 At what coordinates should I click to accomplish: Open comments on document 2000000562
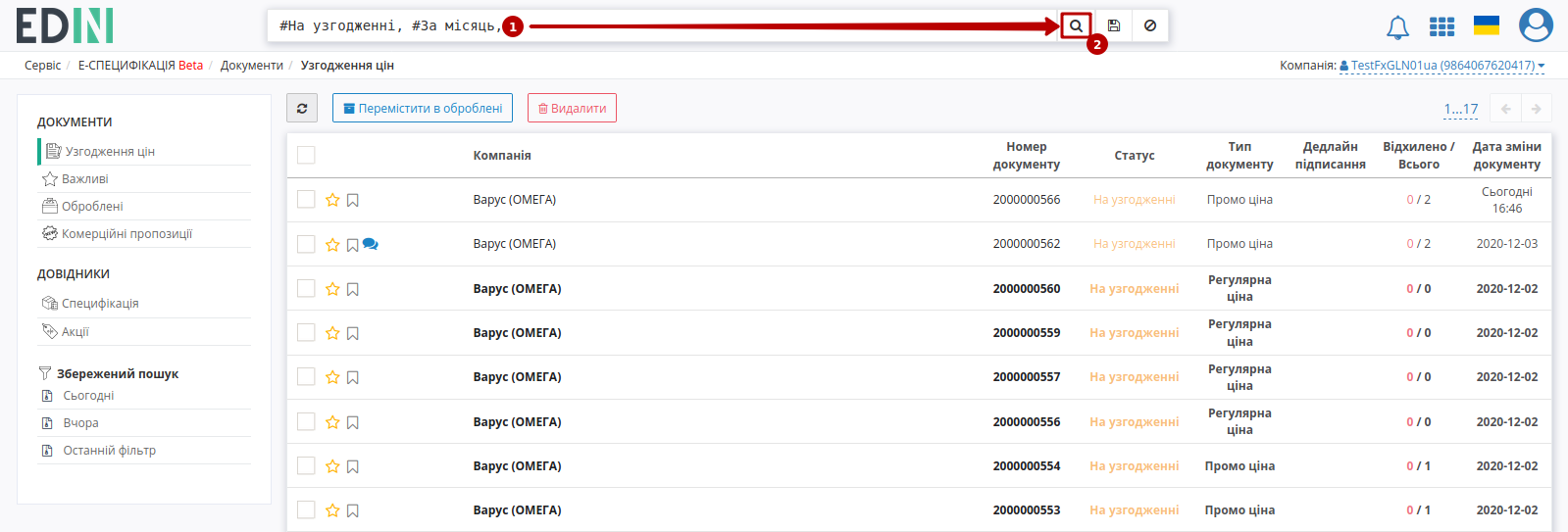(371, 244)
